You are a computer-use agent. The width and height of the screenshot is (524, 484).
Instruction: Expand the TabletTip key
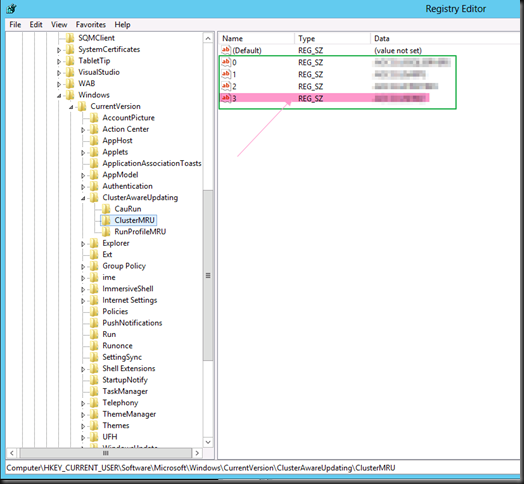pyautogui.click(x=59, y=62)
